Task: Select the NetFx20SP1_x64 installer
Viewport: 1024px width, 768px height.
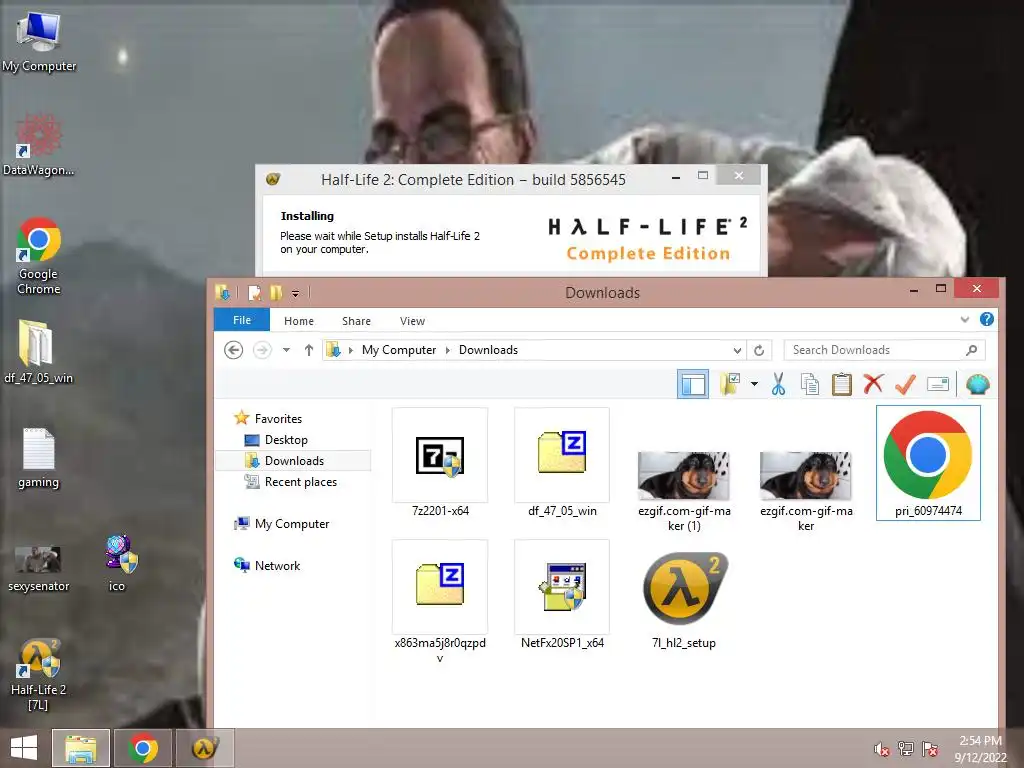Action: click(x=562, y=595)
